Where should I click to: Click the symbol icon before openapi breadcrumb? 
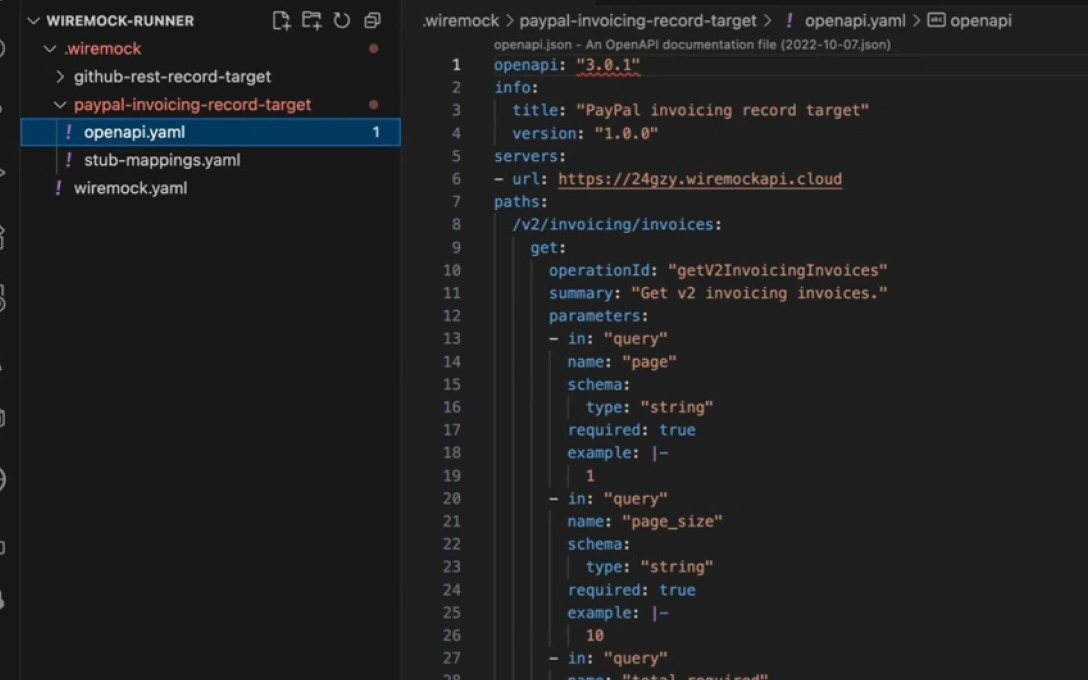936,20
